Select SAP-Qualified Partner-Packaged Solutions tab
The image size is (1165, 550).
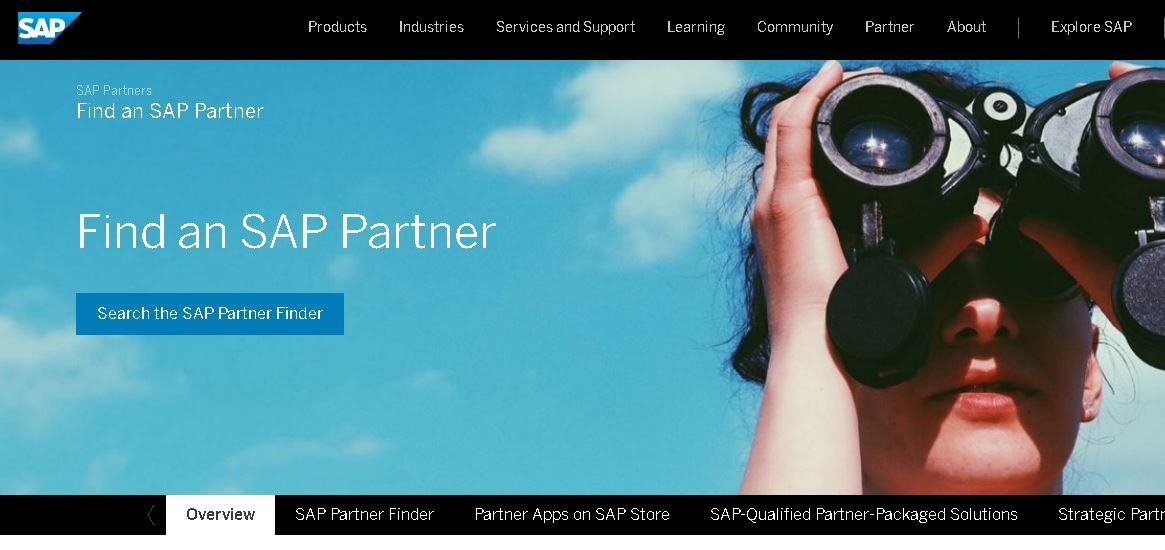pyautogui.click(x=863, y=514)
